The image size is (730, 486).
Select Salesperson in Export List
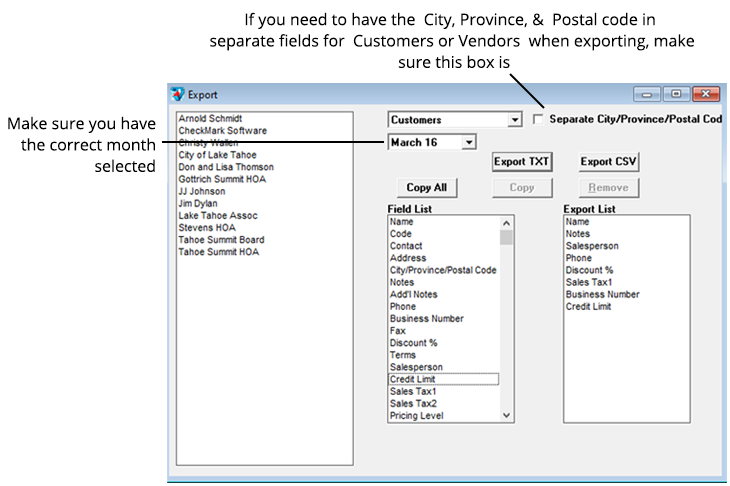point(591,246)
